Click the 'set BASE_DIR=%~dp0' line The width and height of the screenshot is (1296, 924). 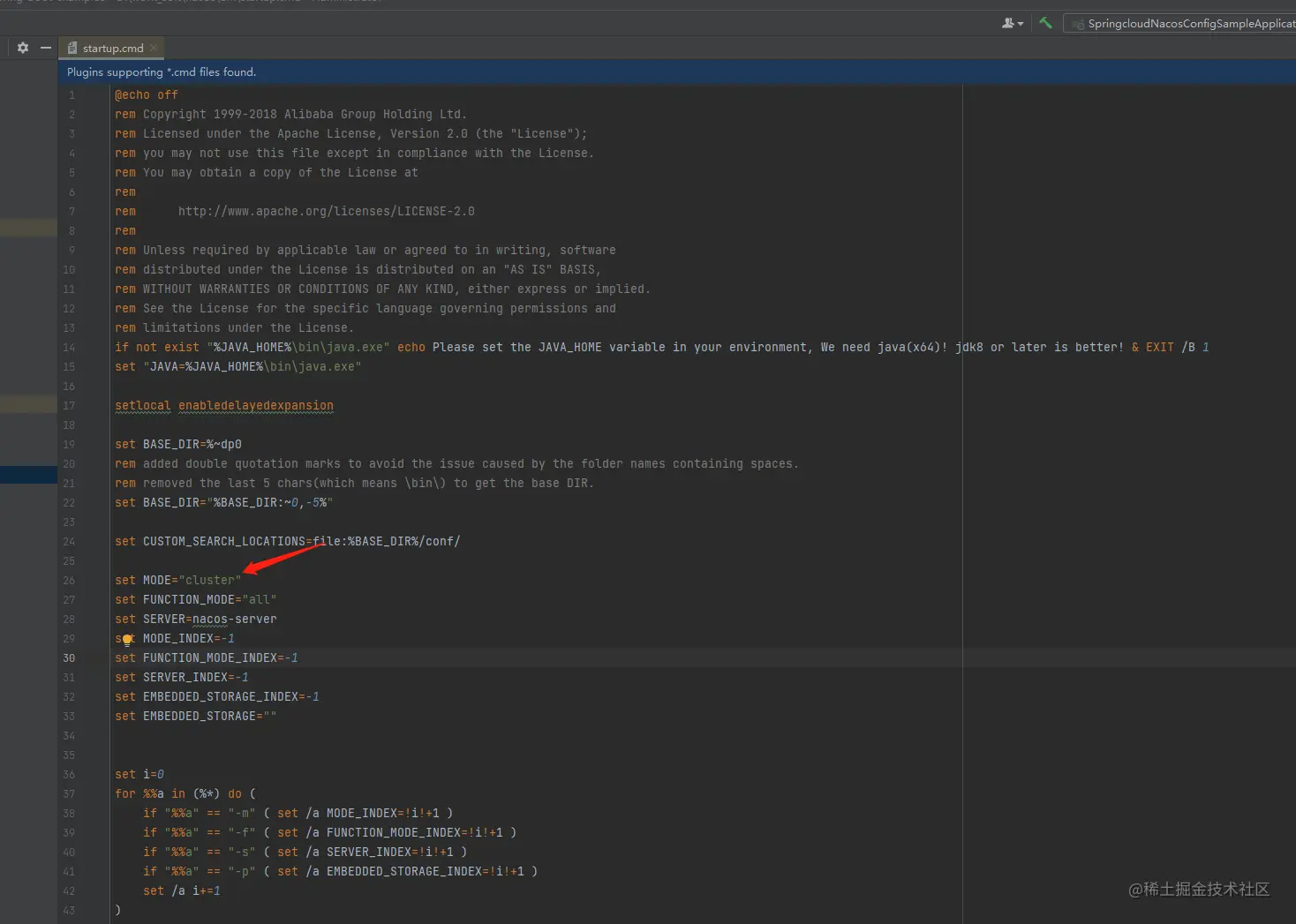tap(178, 445)
